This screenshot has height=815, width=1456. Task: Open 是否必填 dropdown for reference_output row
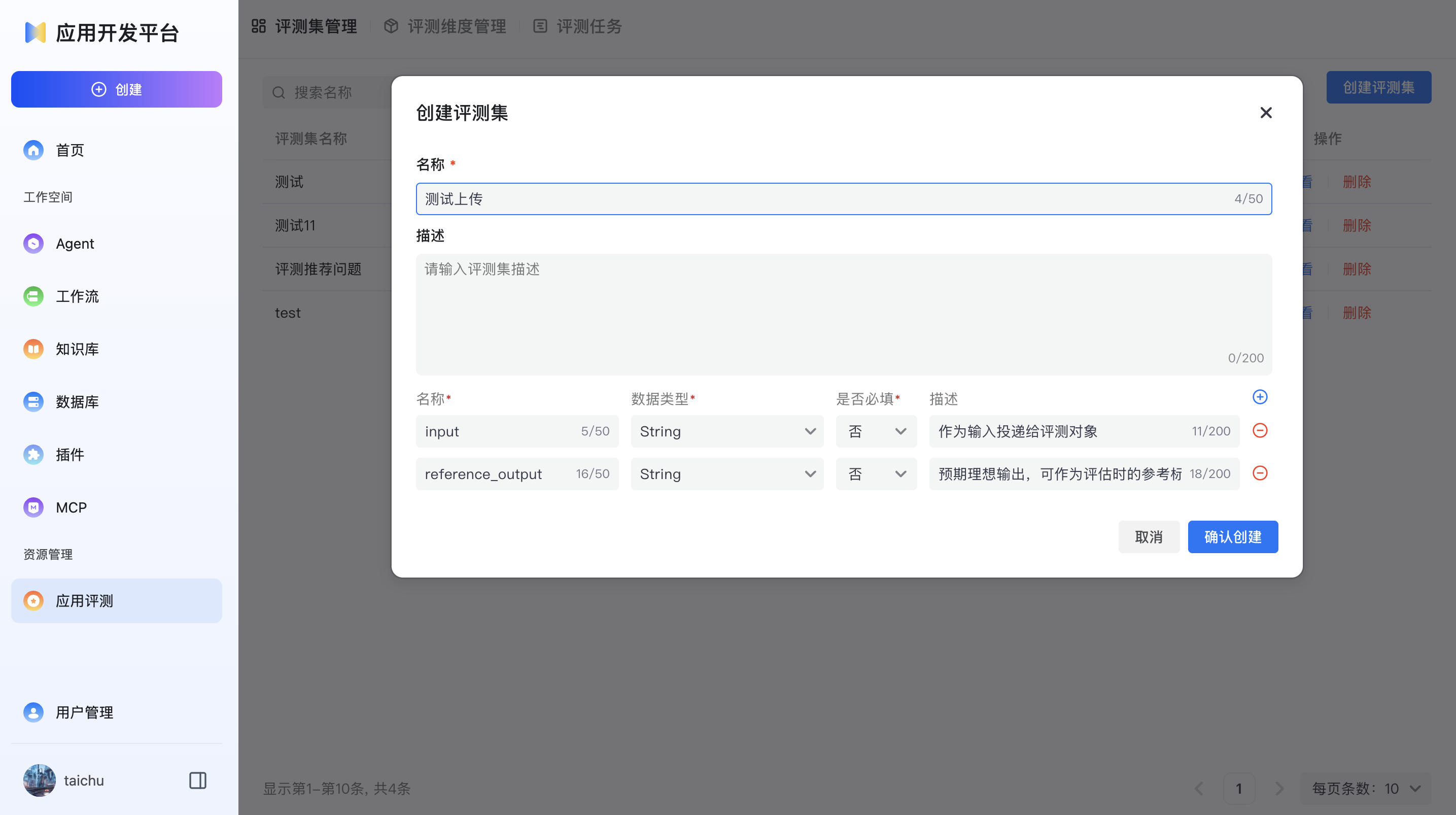point(876,474)
